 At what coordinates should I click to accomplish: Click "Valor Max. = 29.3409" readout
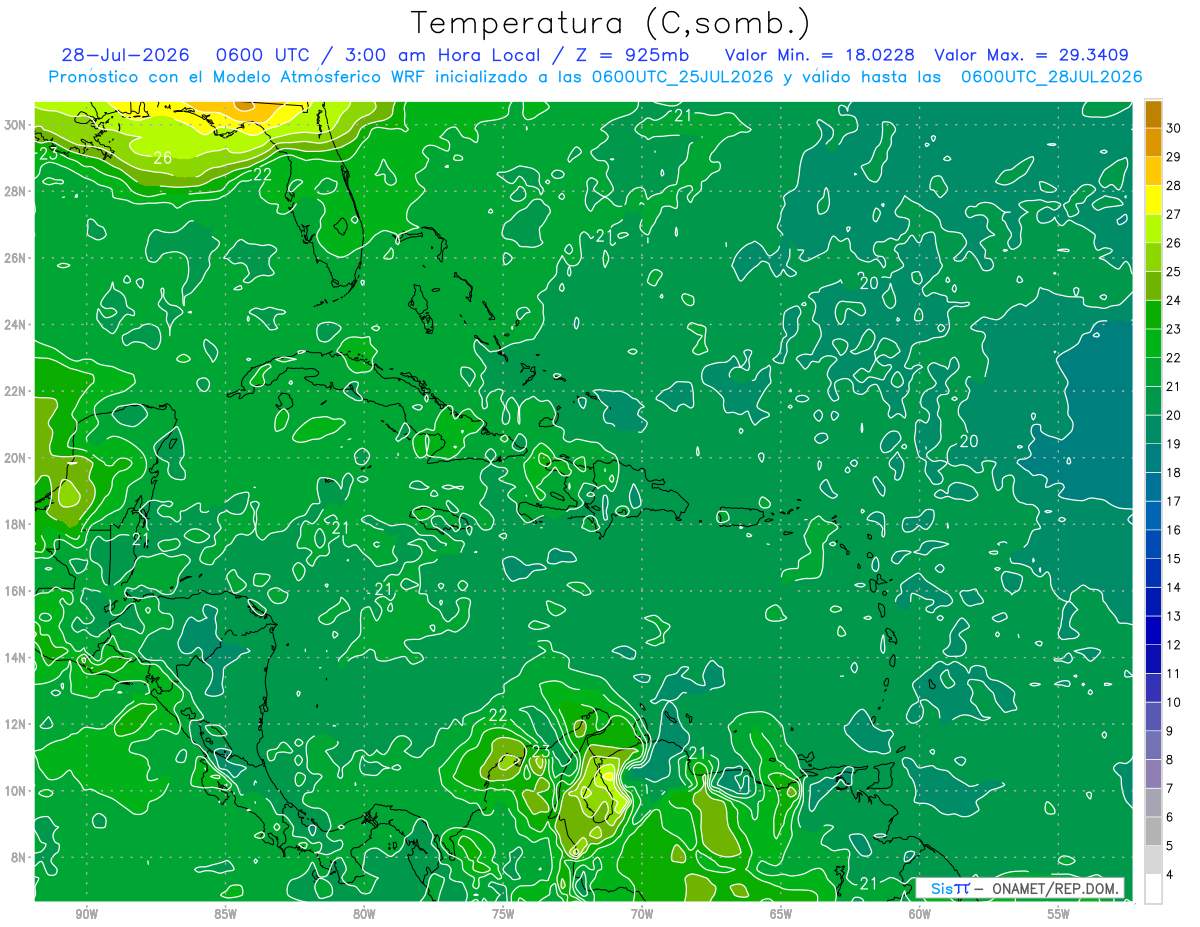click(1032, 55)
